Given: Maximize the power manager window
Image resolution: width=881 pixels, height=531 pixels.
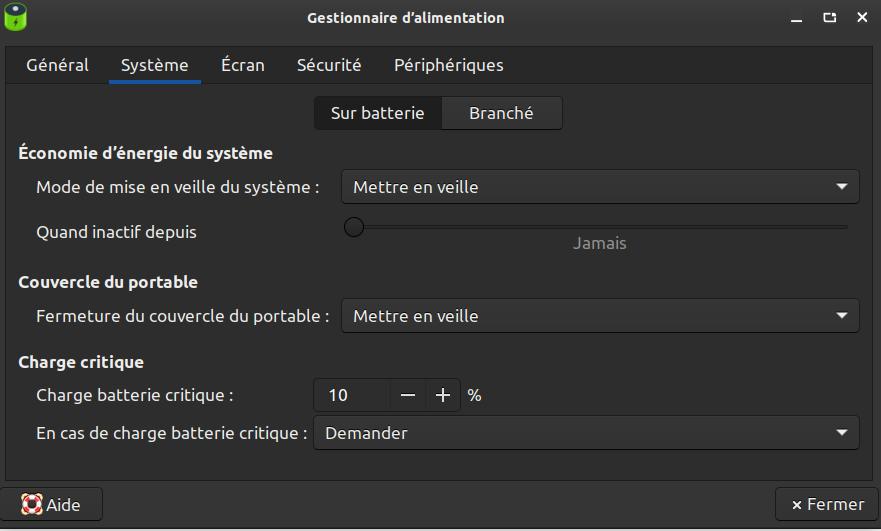Looking at the screenshot, I should tap(829, 18).
